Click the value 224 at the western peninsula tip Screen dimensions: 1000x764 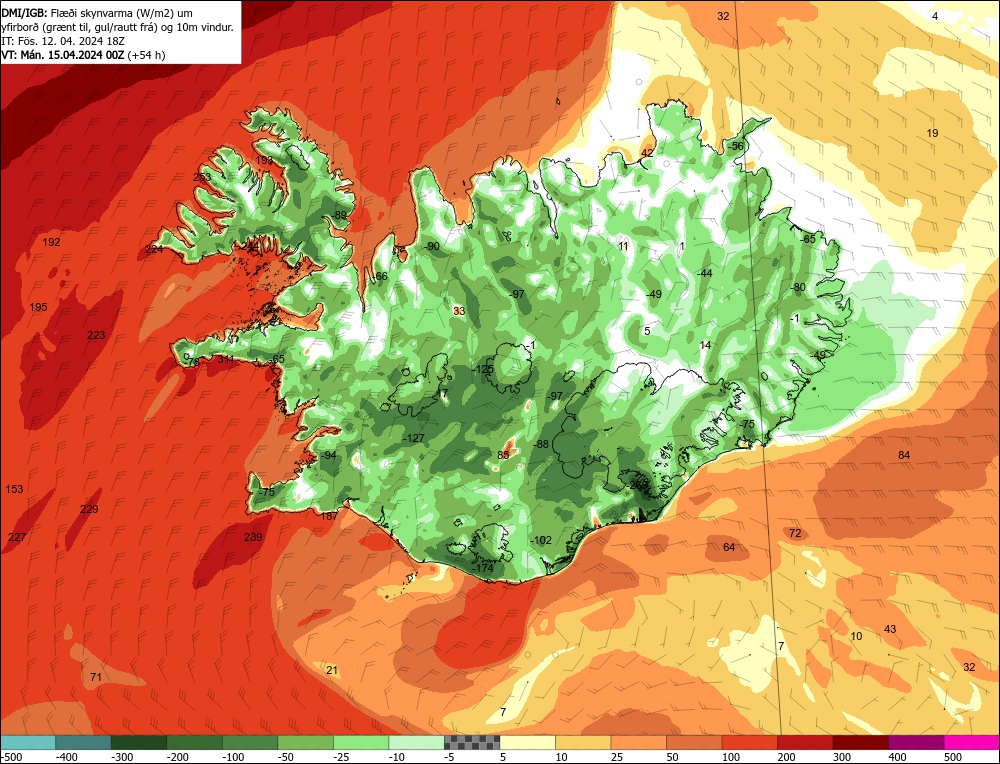tap(154, 249)
